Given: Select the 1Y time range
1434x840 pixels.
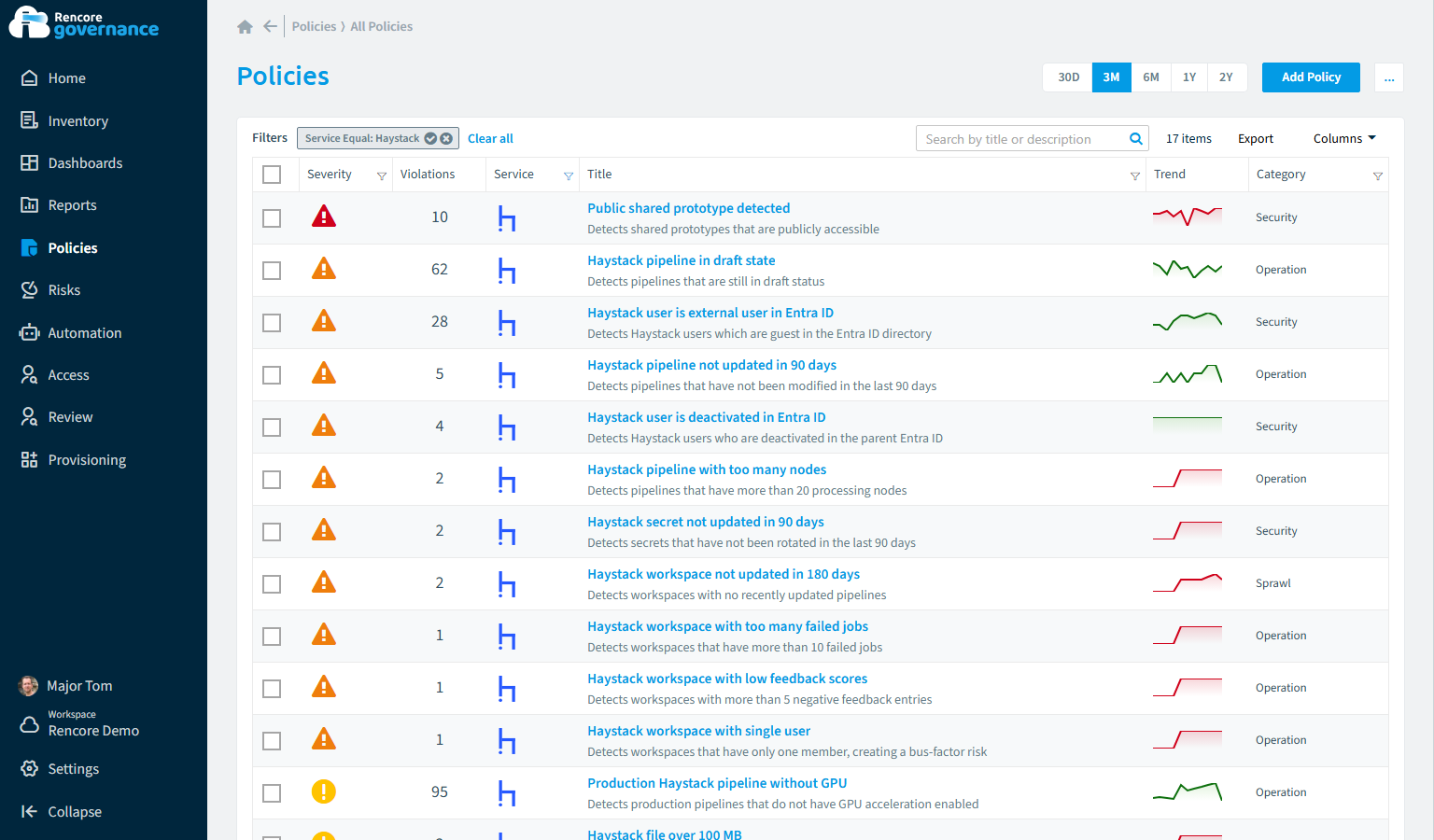Looking at the screenshot, I should coord(1189,77).
